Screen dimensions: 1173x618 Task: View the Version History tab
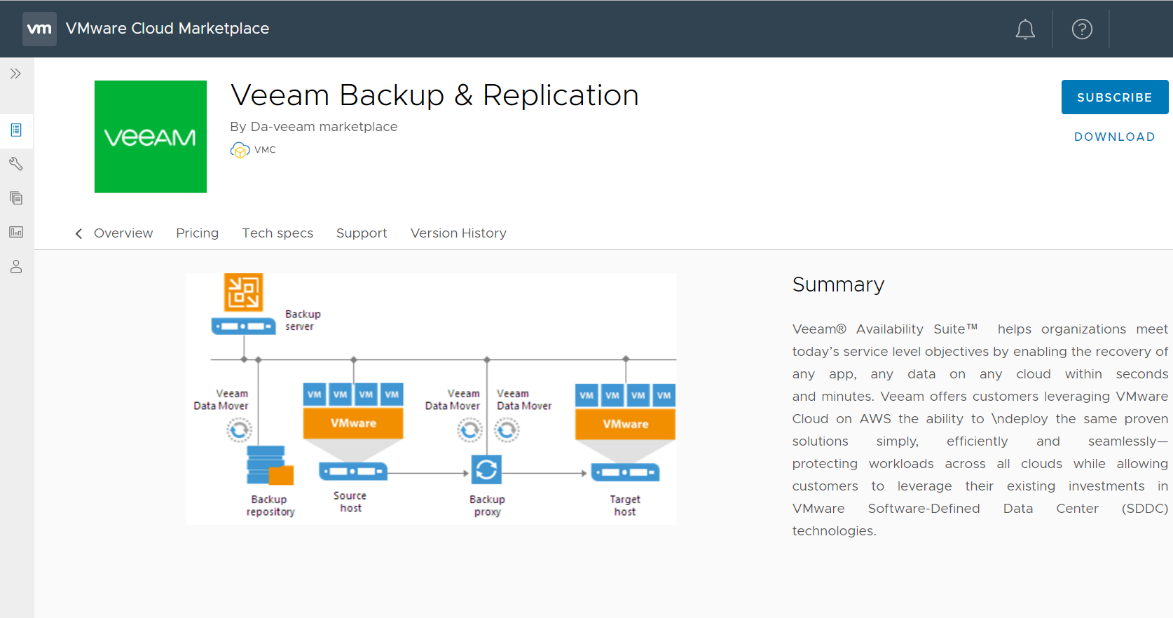pyautogui.click(x=459, y=233)
